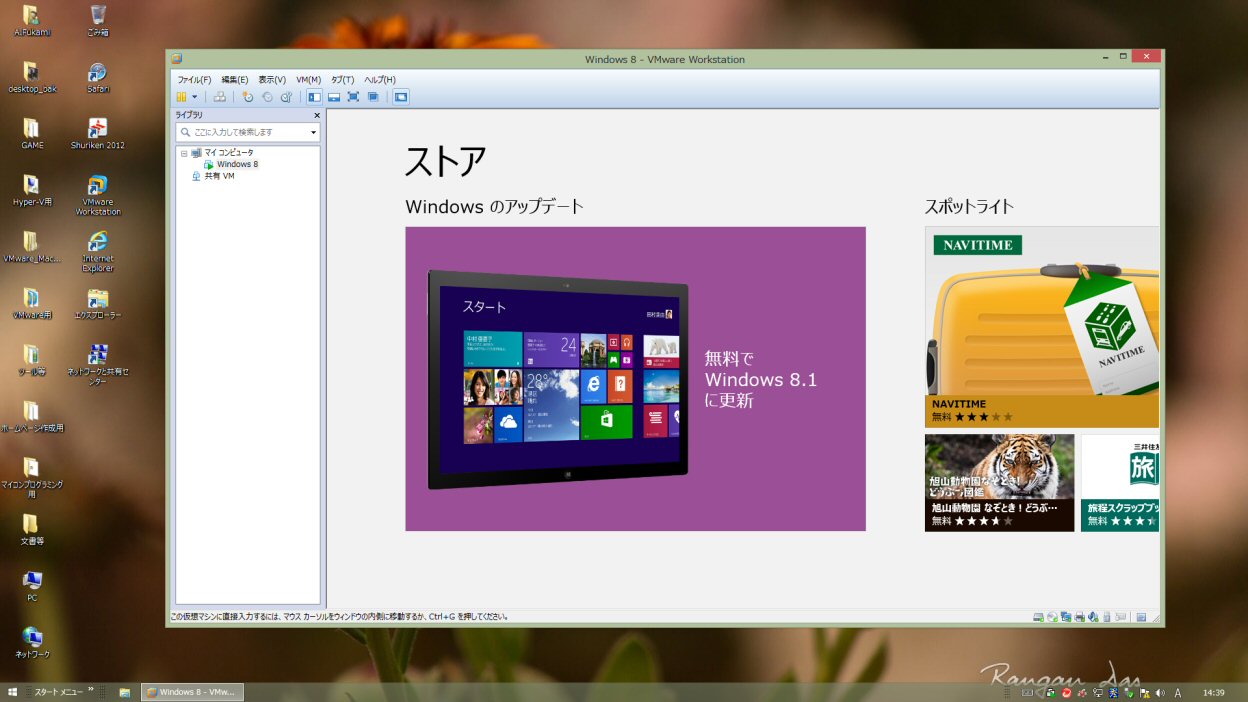Select 共有 VM in the library tree
This screenshot has width=1248, height=702.
click(x=219, y=176)
